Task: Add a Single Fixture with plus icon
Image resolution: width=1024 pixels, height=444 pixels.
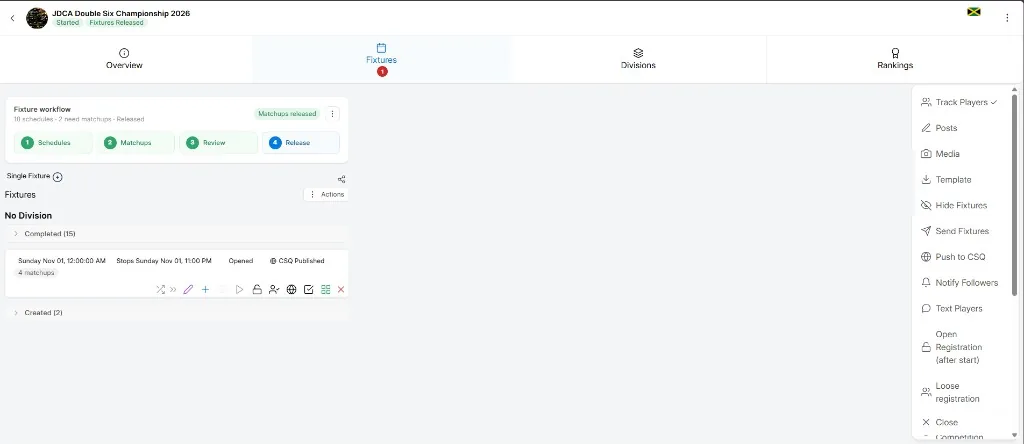Action: pyautogui.click(x=57, y=177)
